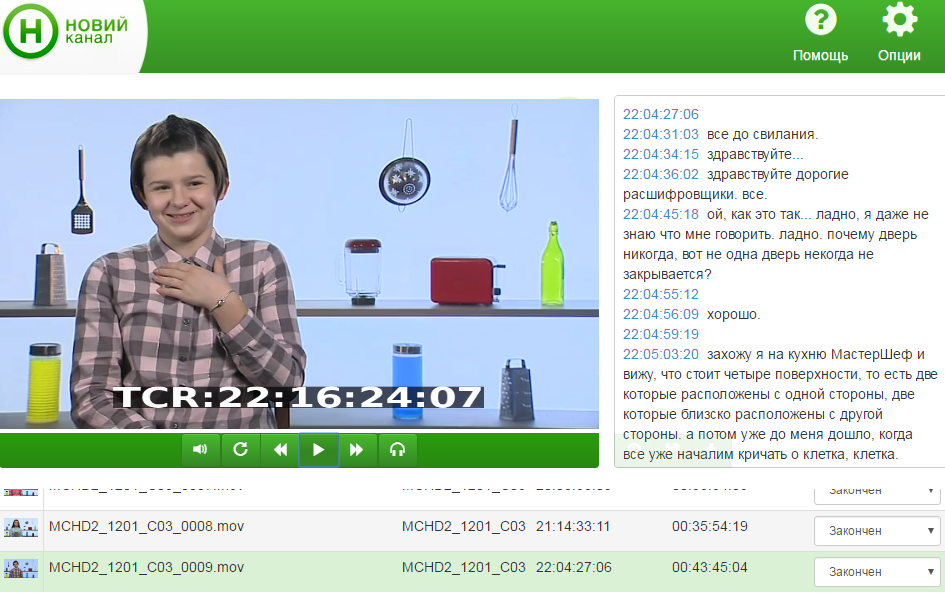Click file name MCHD2_1201_C03_0008.mov
This screenshot has width=945, height=607.
point(146,526)
